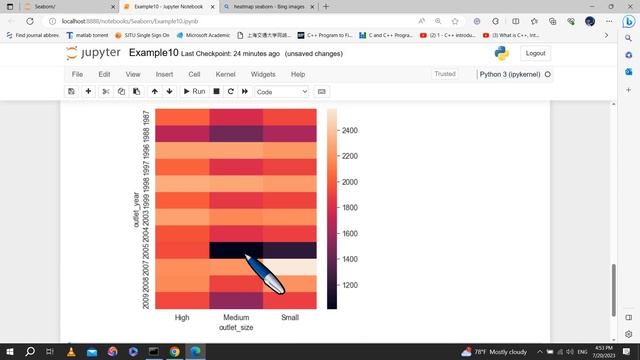Open the Help menu

298,74
